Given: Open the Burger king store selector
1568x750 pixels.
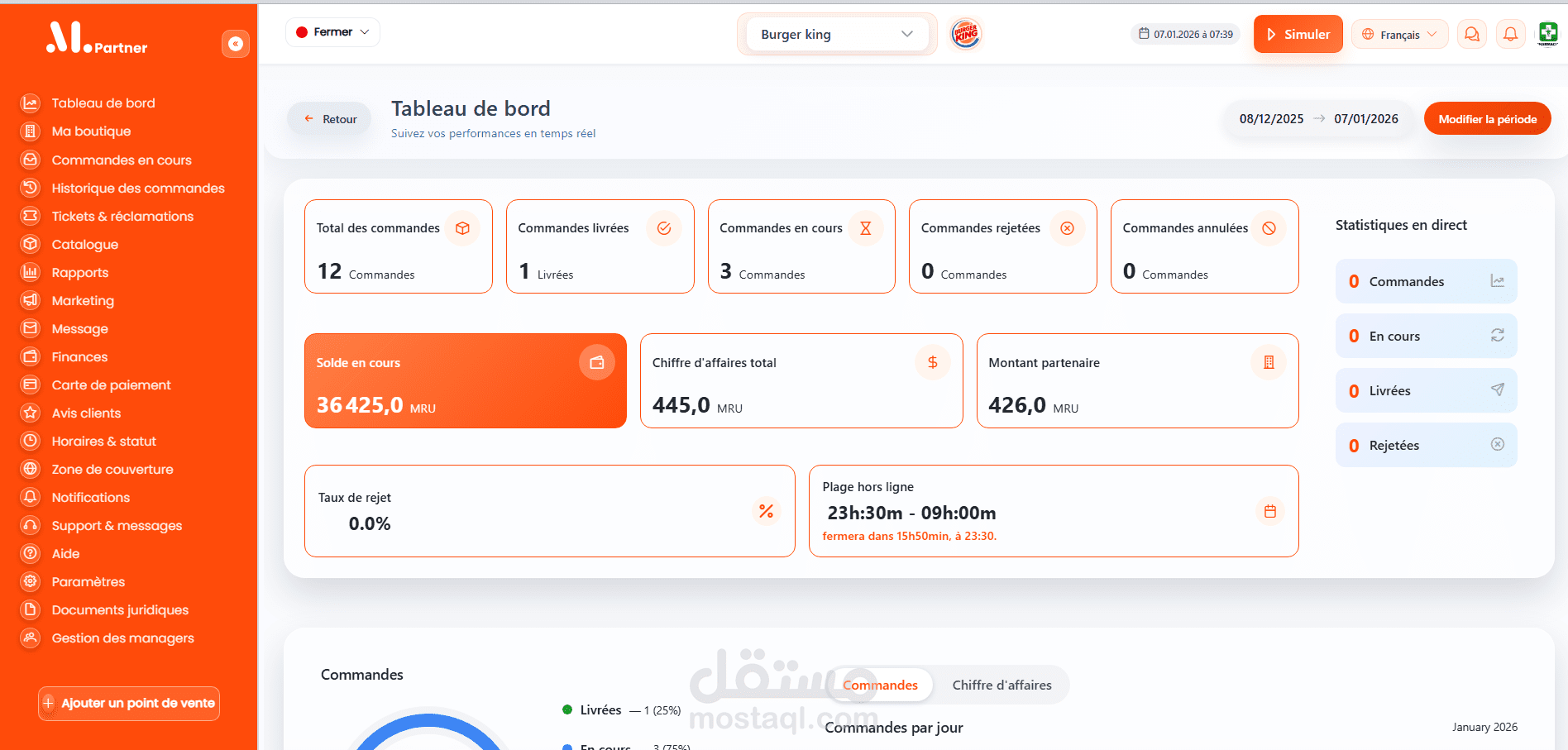Looking at the screenshot, I should point(837,34).
